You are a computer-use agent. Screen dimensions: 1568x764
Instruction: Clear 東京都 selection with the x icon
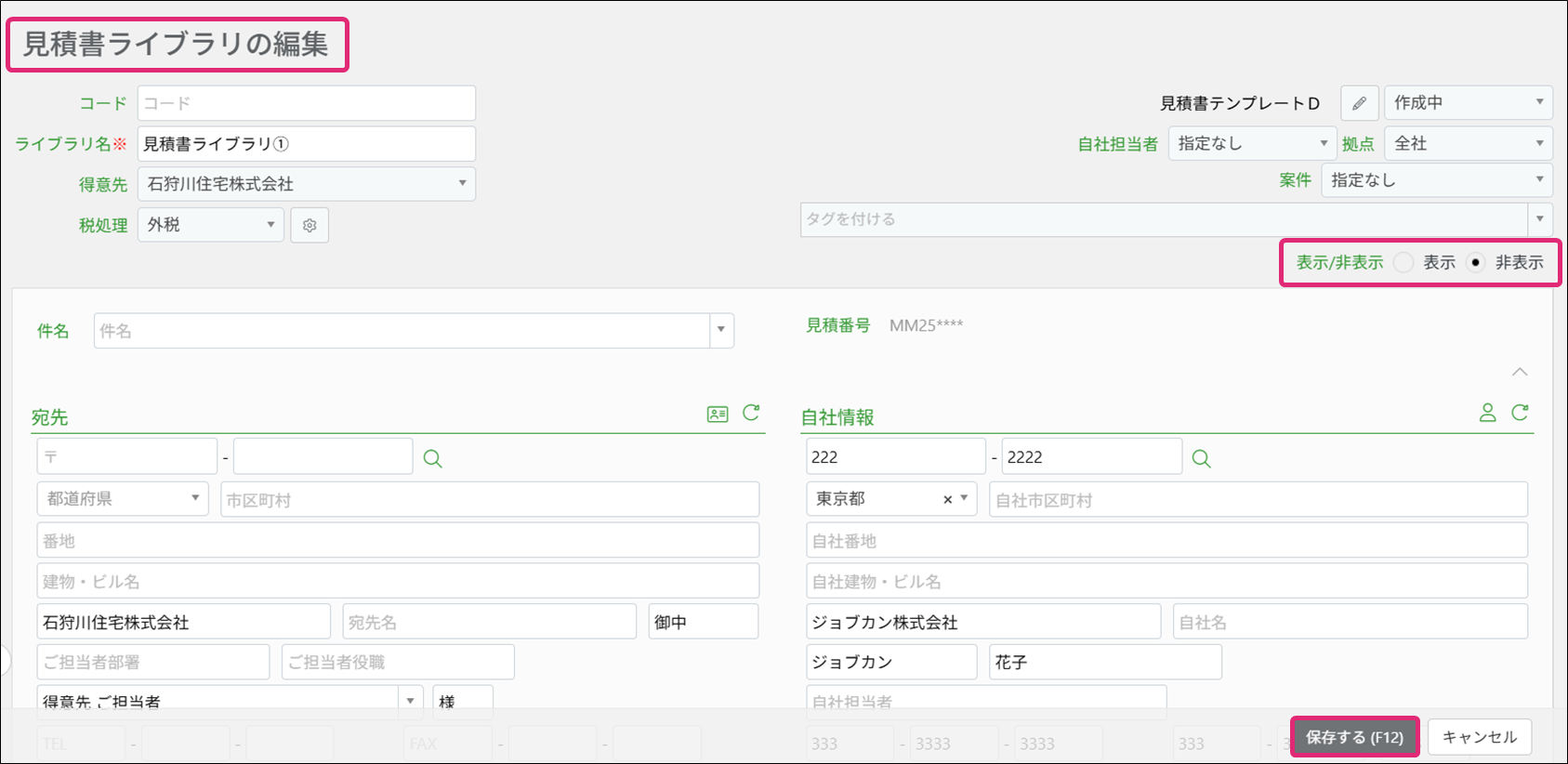click(947, 500)
